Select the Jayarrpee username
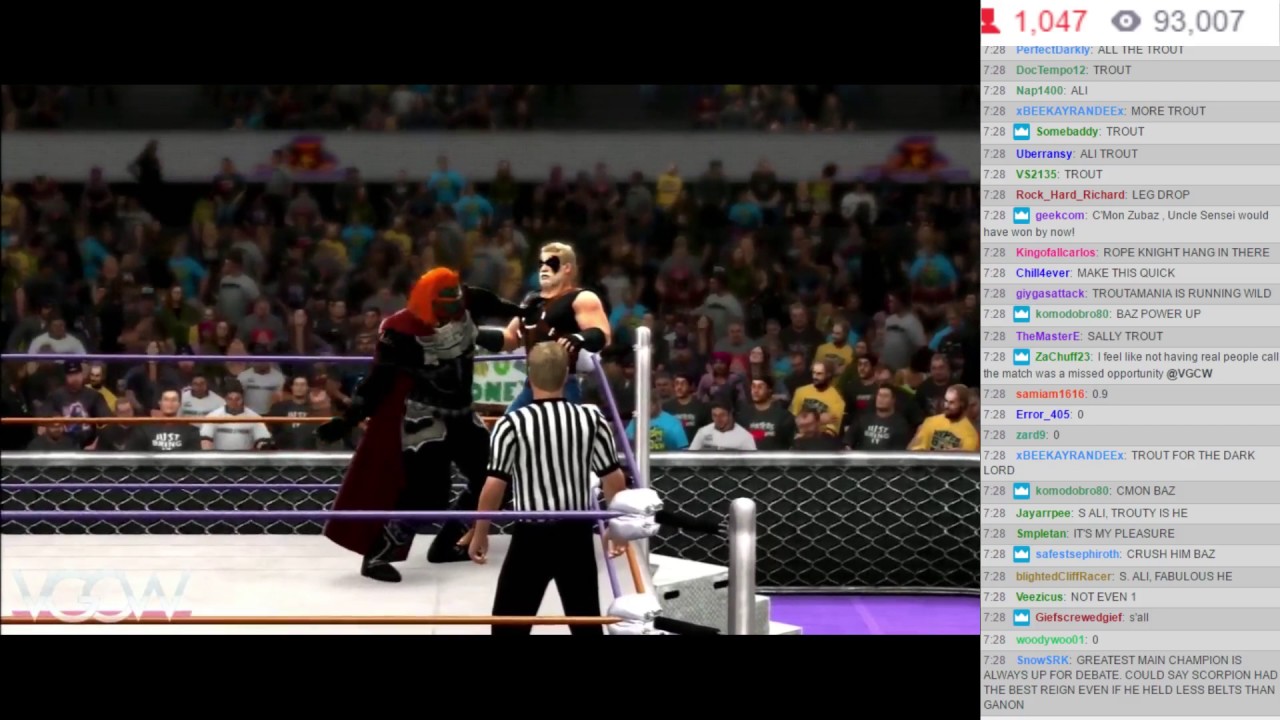This screenshot has height=720, width=1280. click(x=1043, y=513)
